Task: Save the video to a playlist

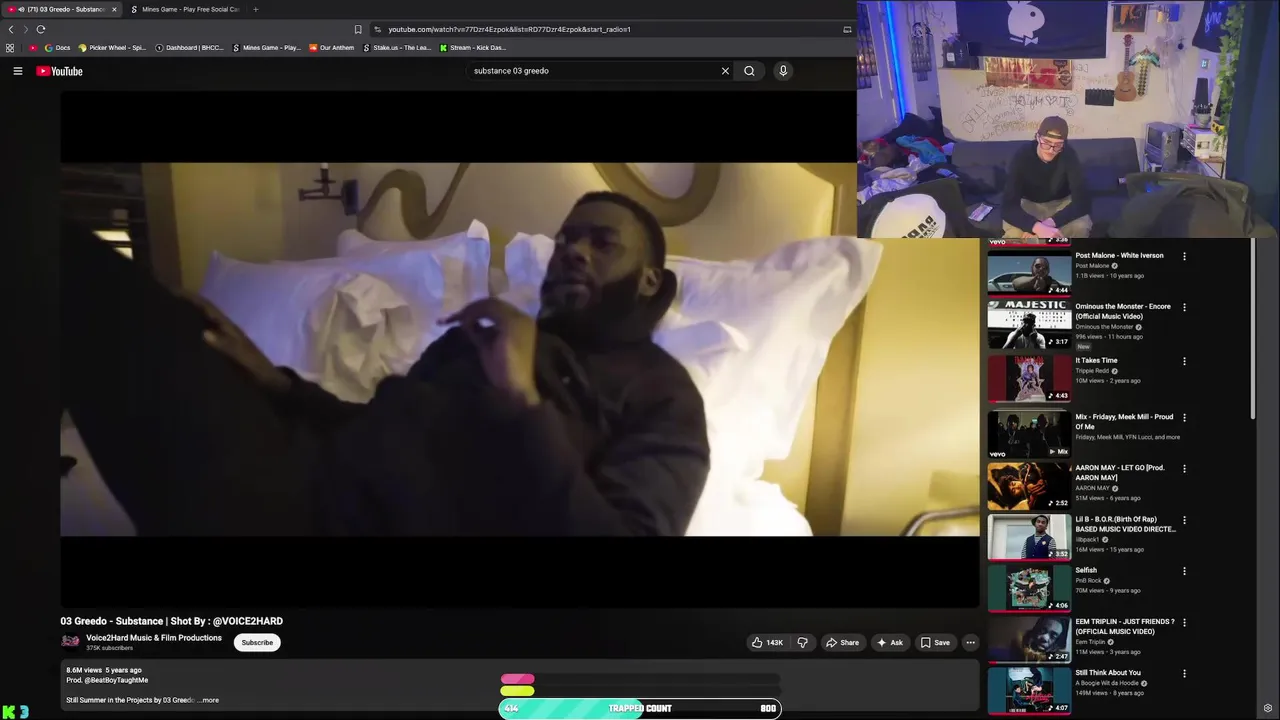Action: 936,643
